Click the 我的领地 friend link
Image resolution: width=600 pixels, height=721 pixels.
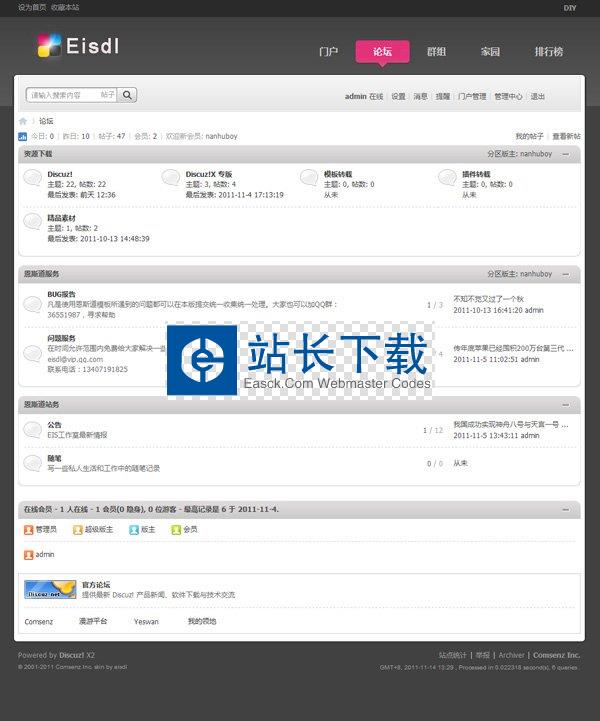click(x=202, y=621)
